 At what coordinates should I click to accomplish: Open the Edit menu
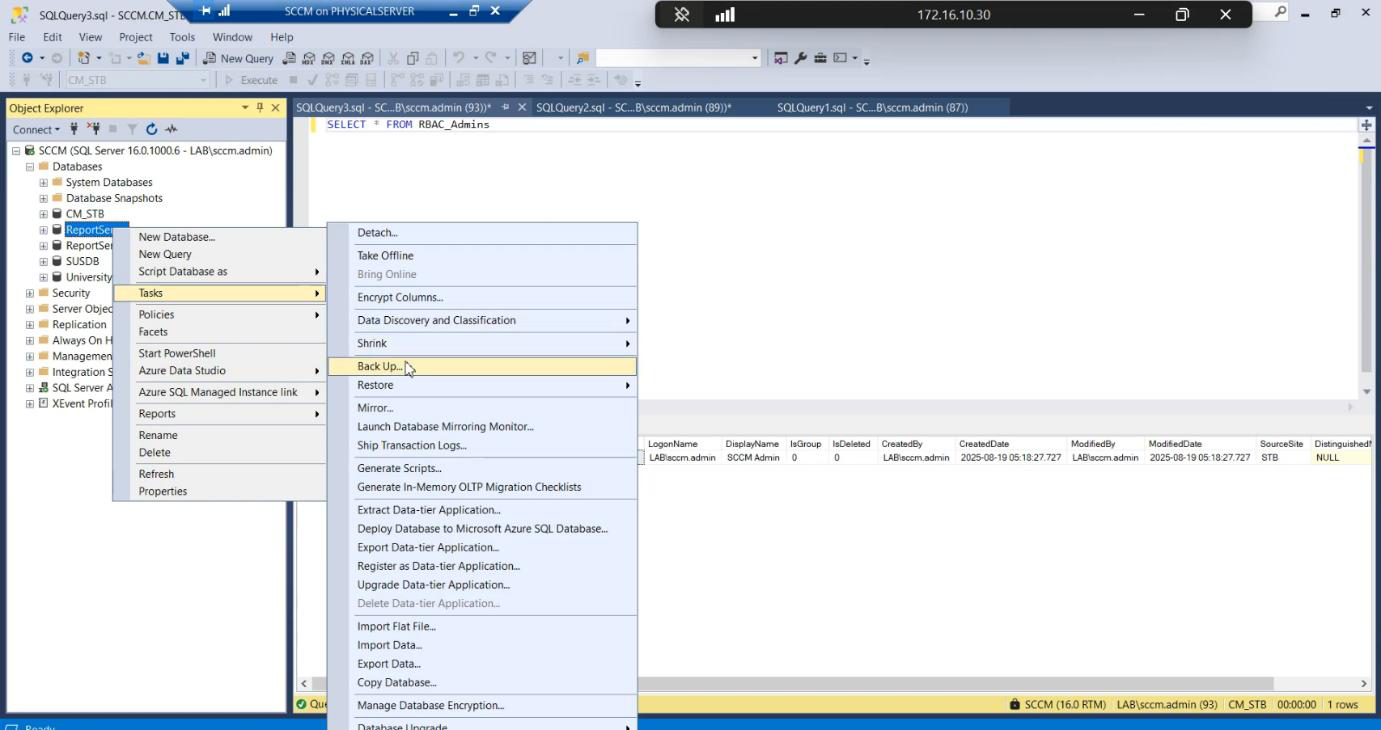click(52, 37)
